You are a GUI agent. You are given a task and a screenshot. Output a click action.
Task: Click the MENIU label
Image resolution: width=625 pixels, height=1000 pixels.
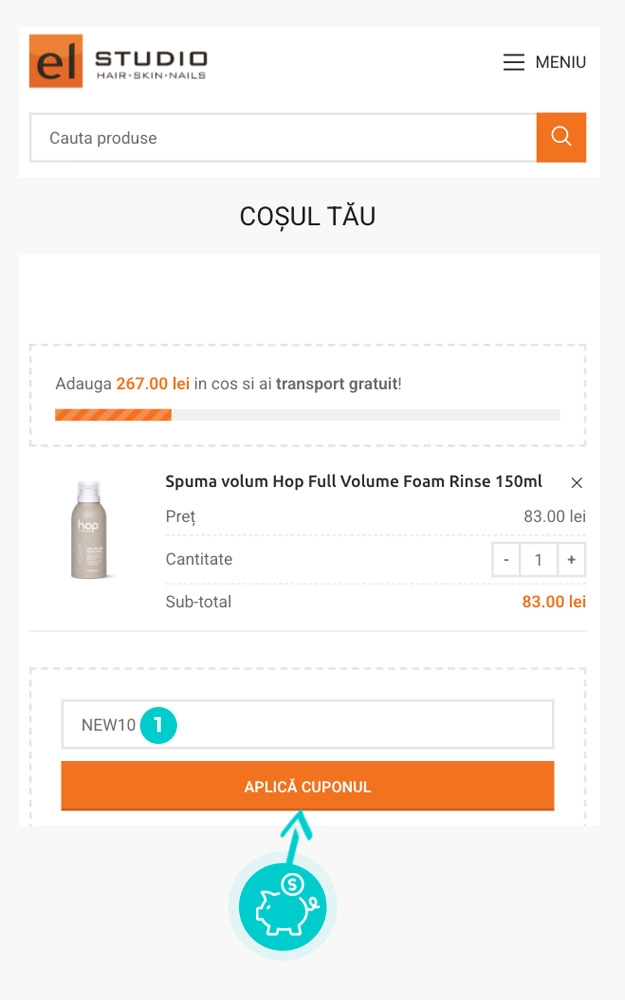(560, 62)
